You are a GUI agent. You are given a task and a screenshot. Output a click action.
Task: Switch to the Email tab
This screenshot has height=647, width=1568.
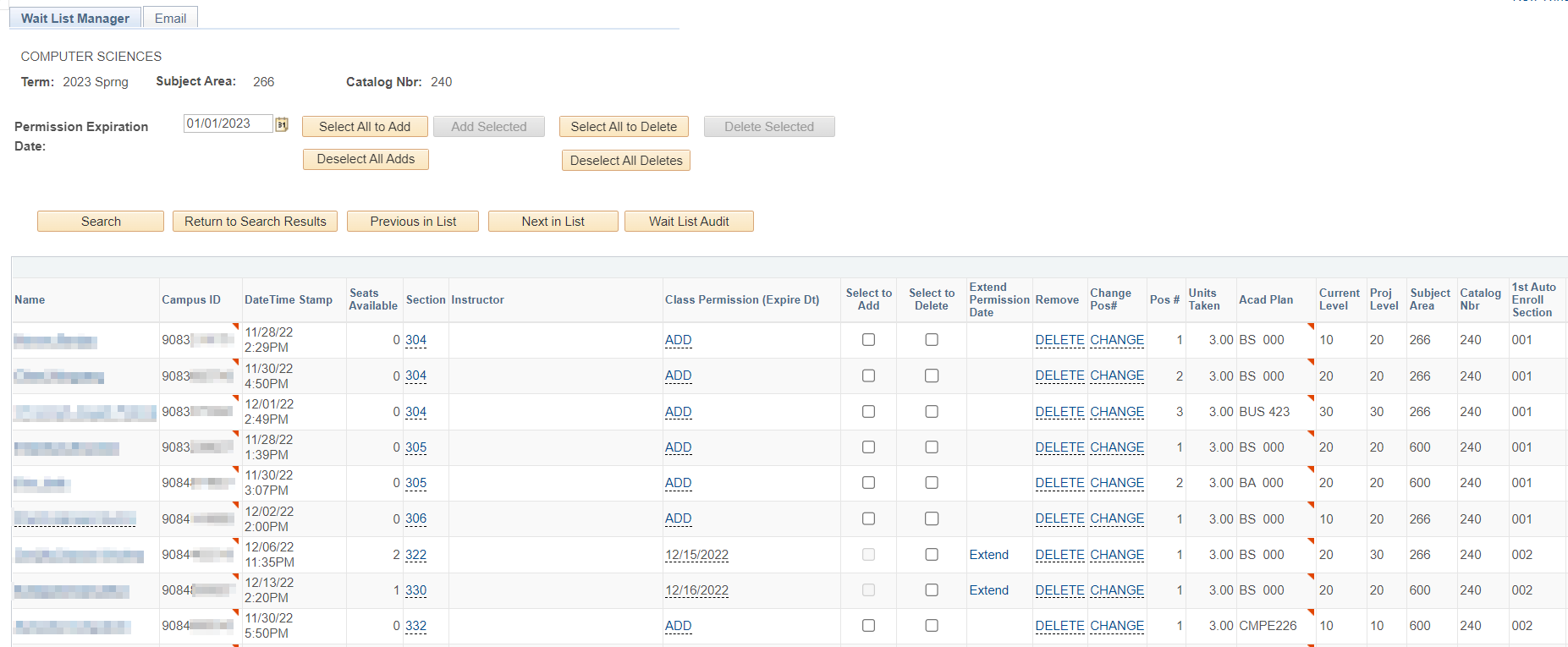click(x=170, y=18)
